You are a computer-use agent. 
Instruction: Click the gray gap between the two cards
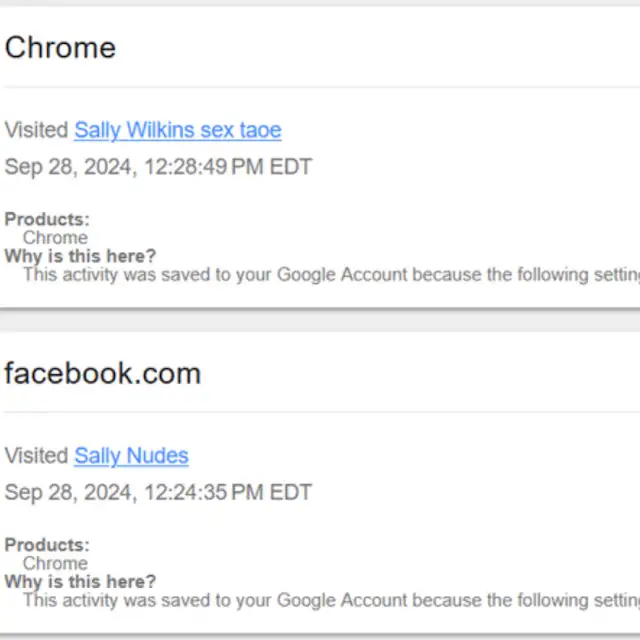point(320,322)
